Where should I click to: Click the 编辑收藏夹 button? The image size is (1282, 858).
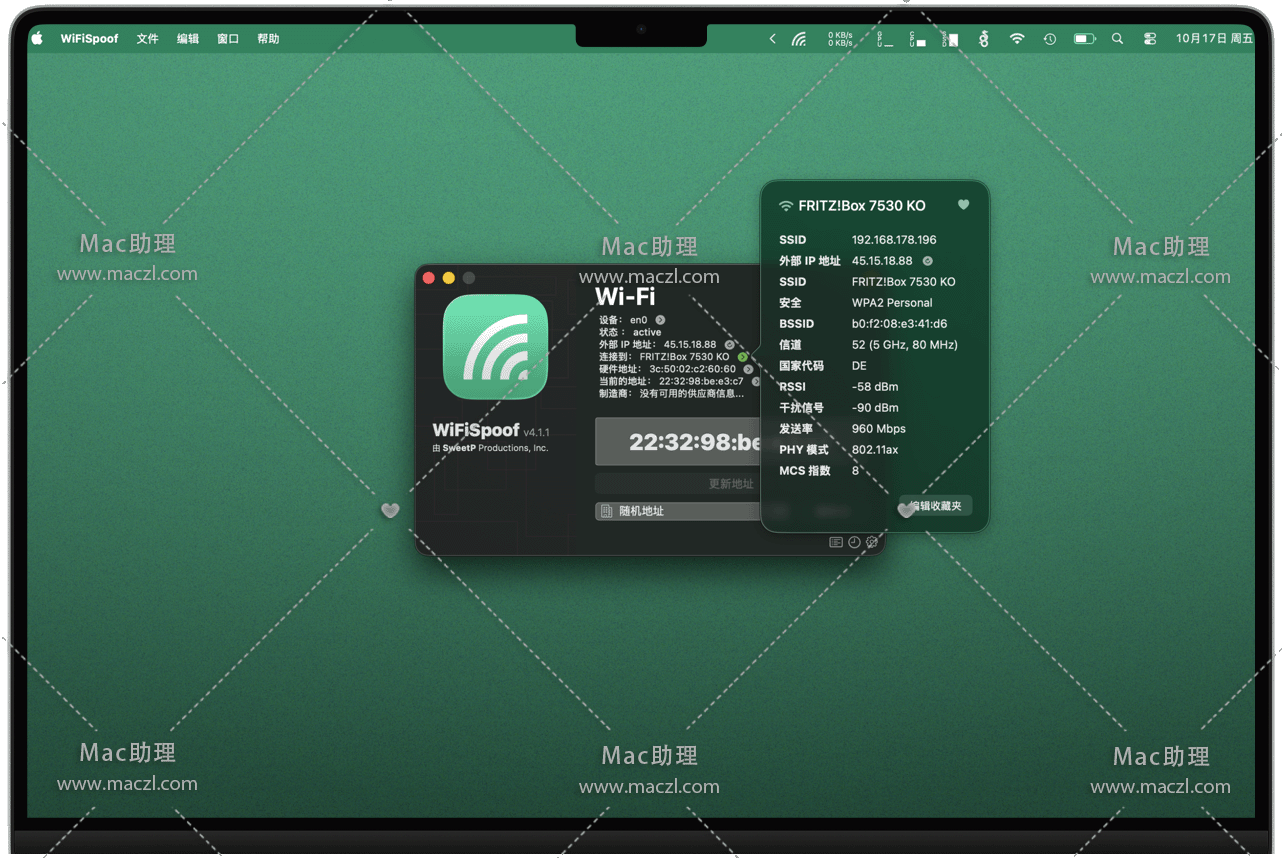[x=936, y=506]
